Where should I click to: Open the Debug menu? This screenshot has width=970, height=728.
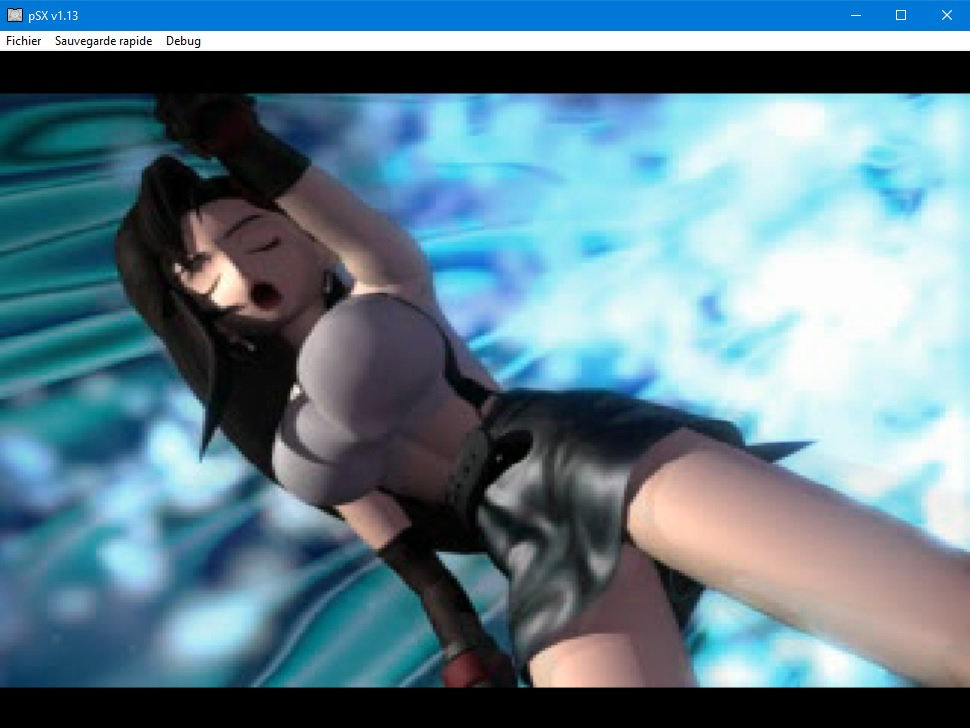pos(183,41)
